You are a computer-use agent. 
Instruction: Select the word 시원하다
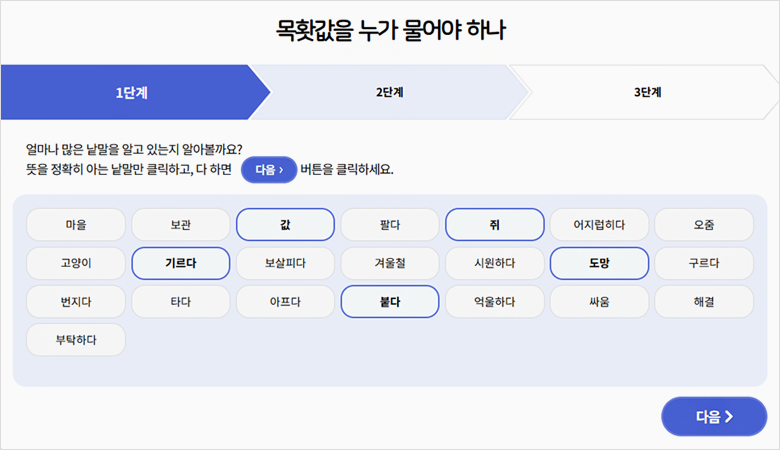click(494, 263)
